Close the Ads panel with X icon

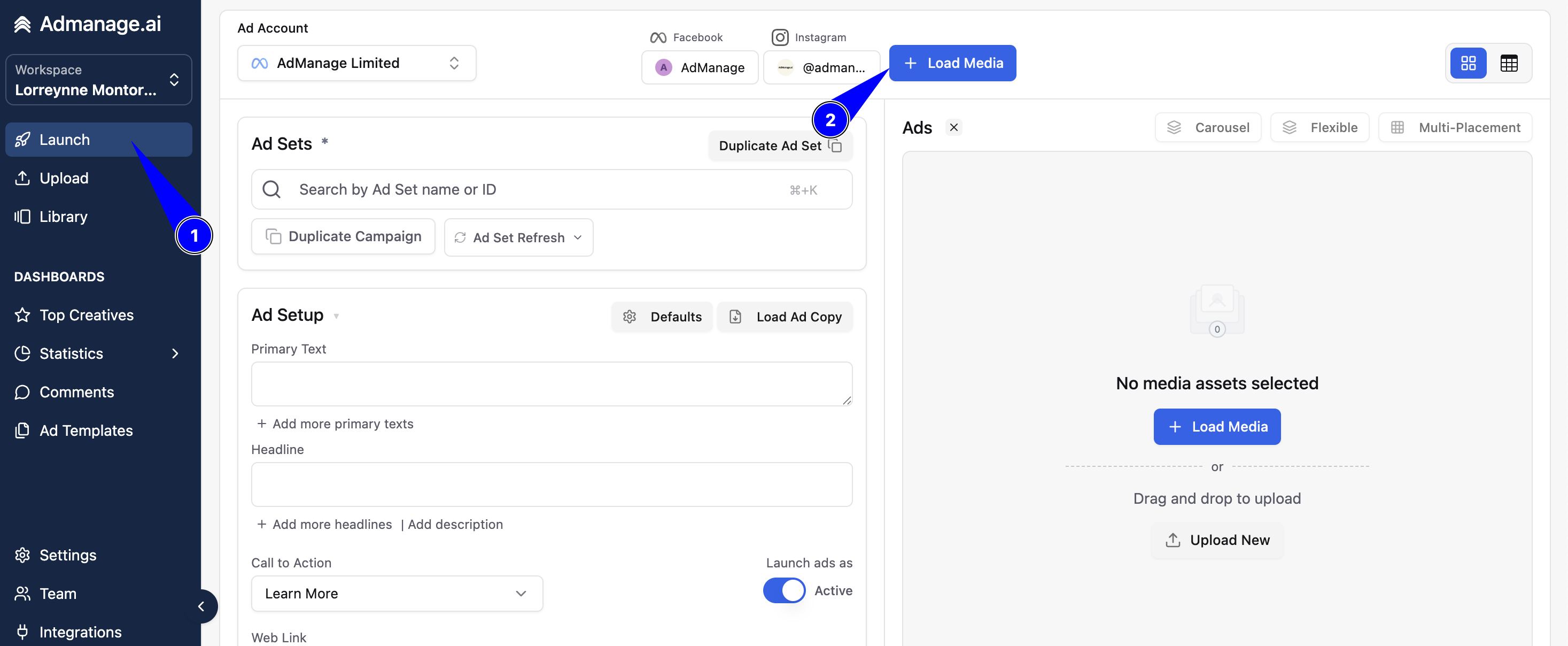coord(953,127)
